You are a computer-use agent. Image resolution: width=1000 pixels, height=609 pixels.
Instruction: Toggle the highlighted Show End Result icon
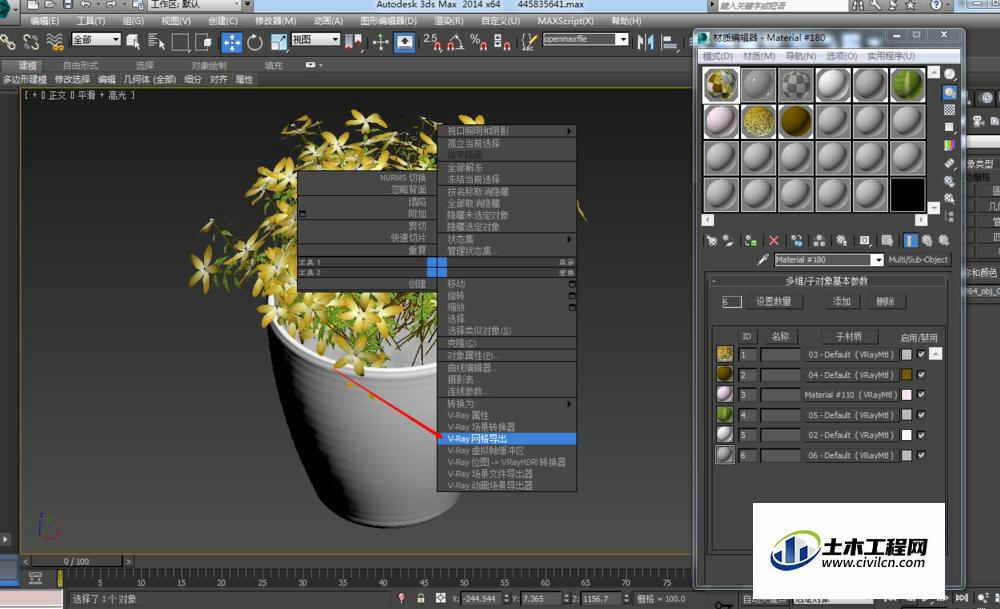click(910, 240)
